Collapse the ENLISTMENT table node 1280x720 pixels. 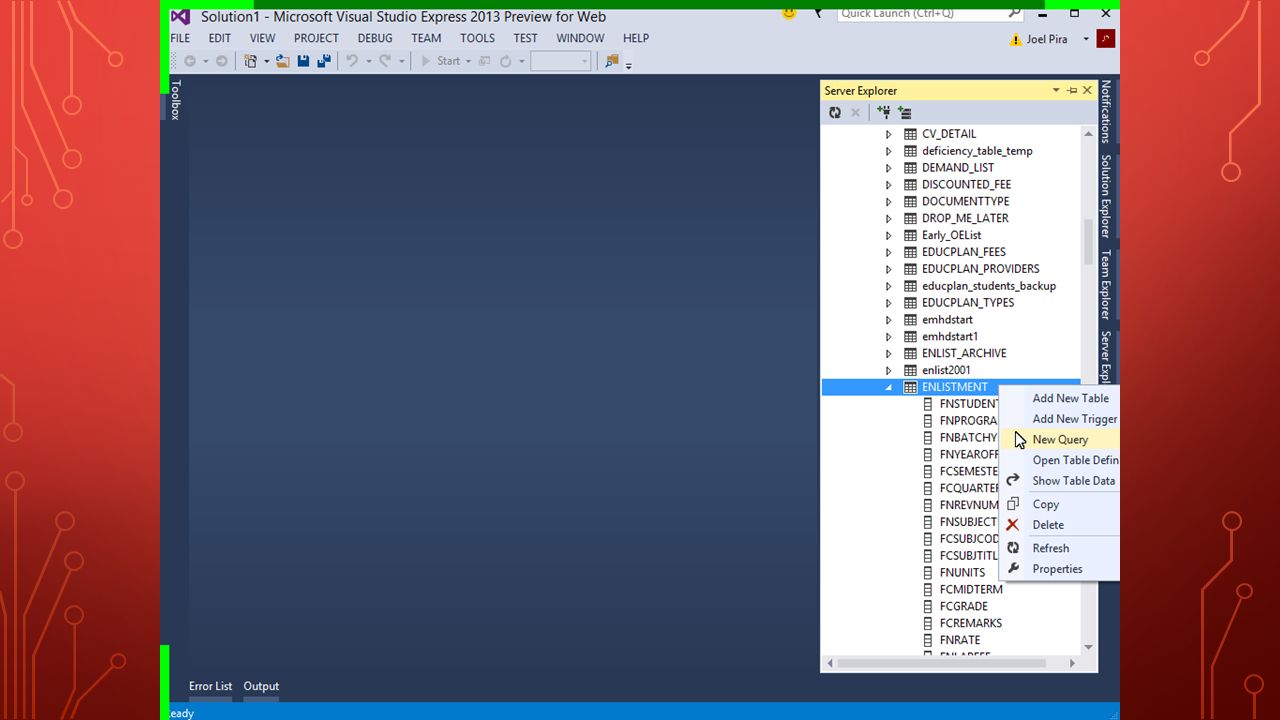(x=888, y=387)
